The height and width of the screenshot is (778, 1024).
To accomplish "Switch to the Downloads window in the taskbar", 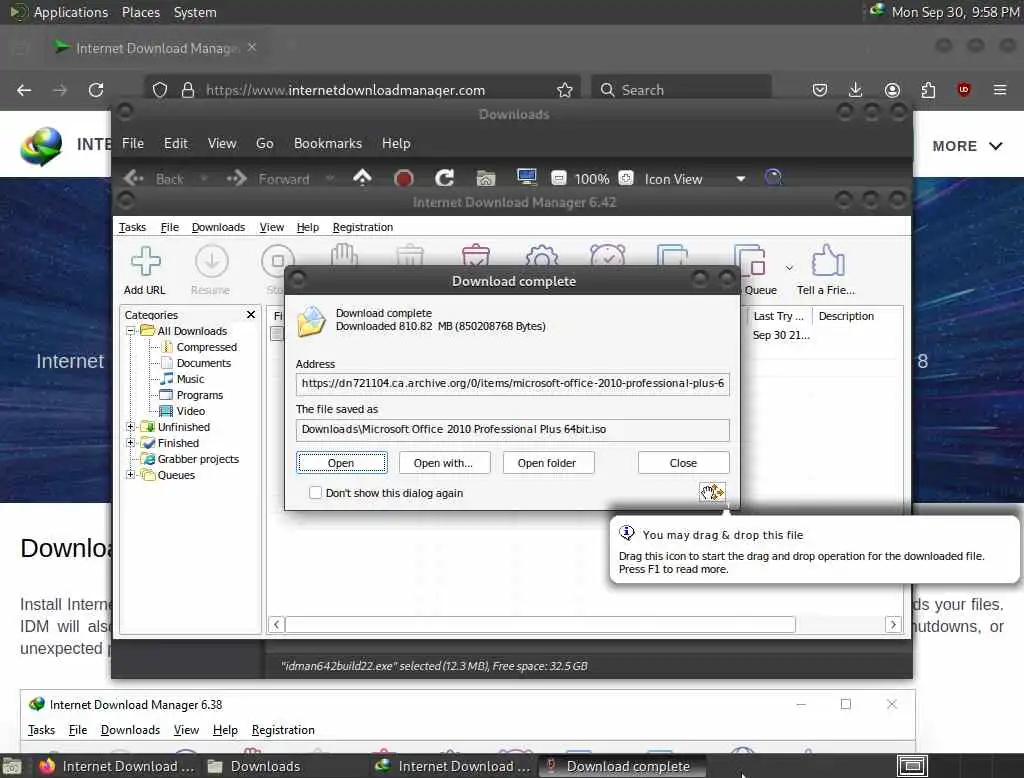I will click(x=253, y=766).
